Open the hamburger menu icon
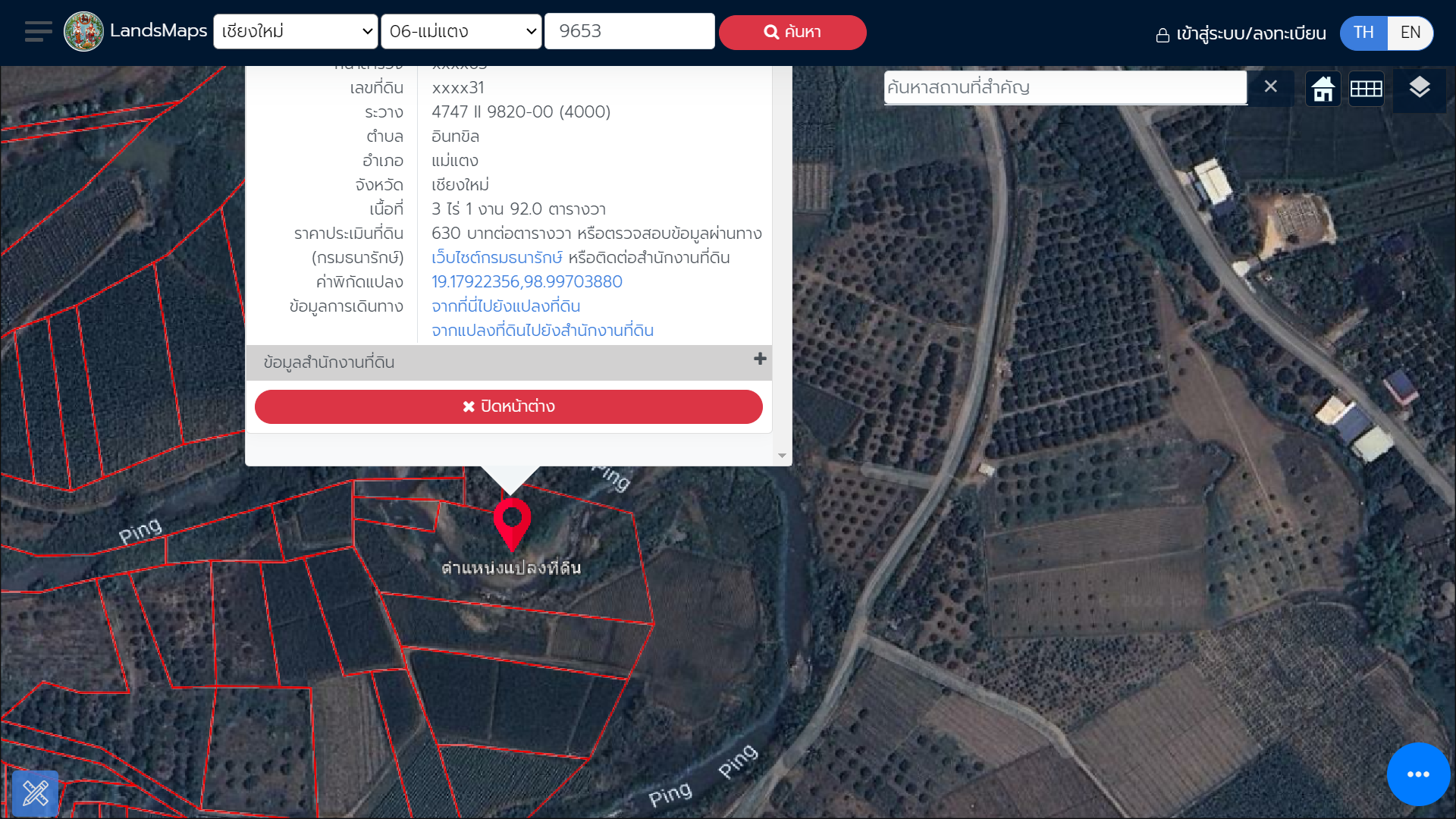Image resolution: width=1456 pixels, height=819 pixels. click(x=38, y=32)
